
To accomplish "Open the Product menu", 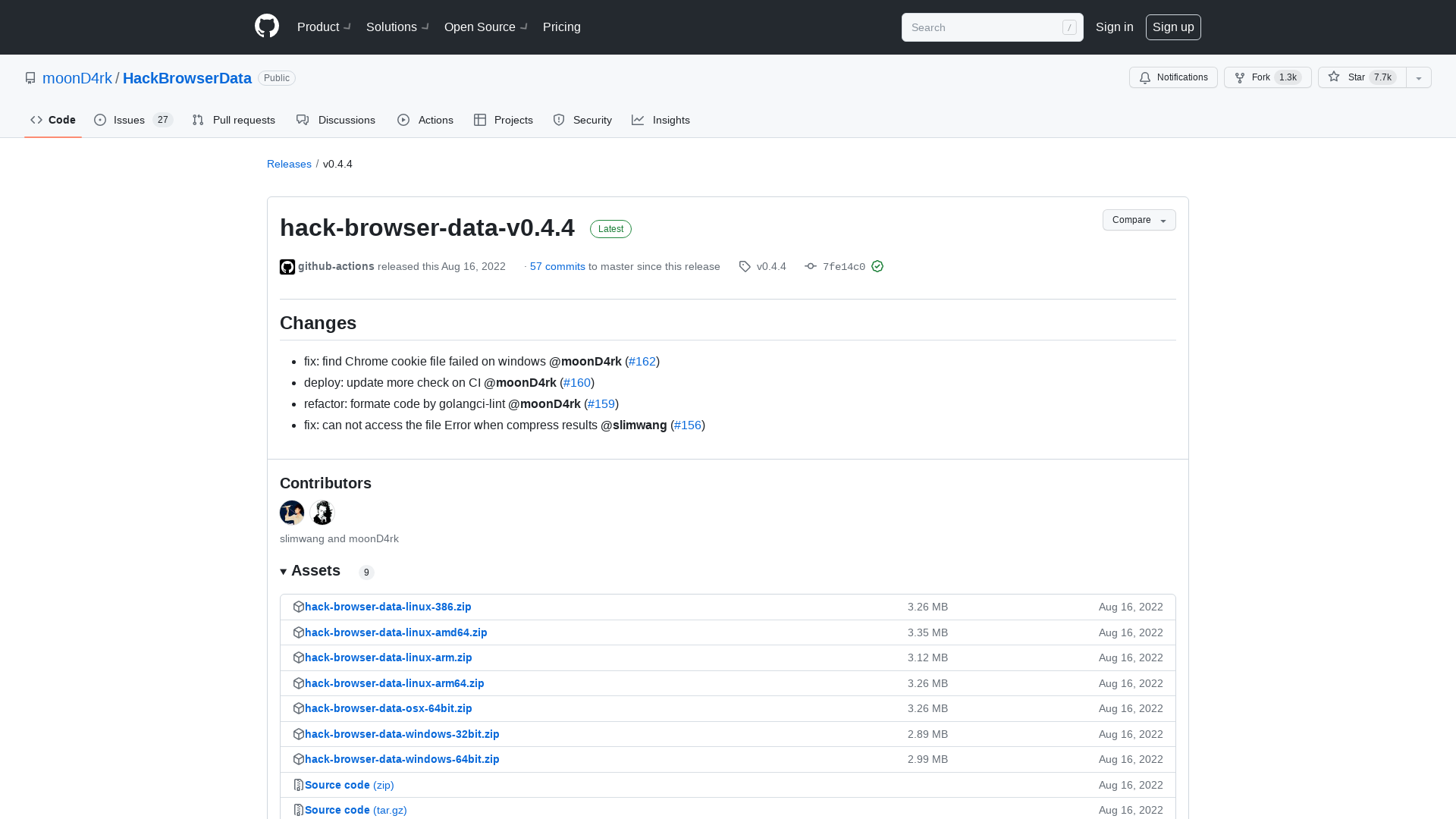I will (324, 27).
